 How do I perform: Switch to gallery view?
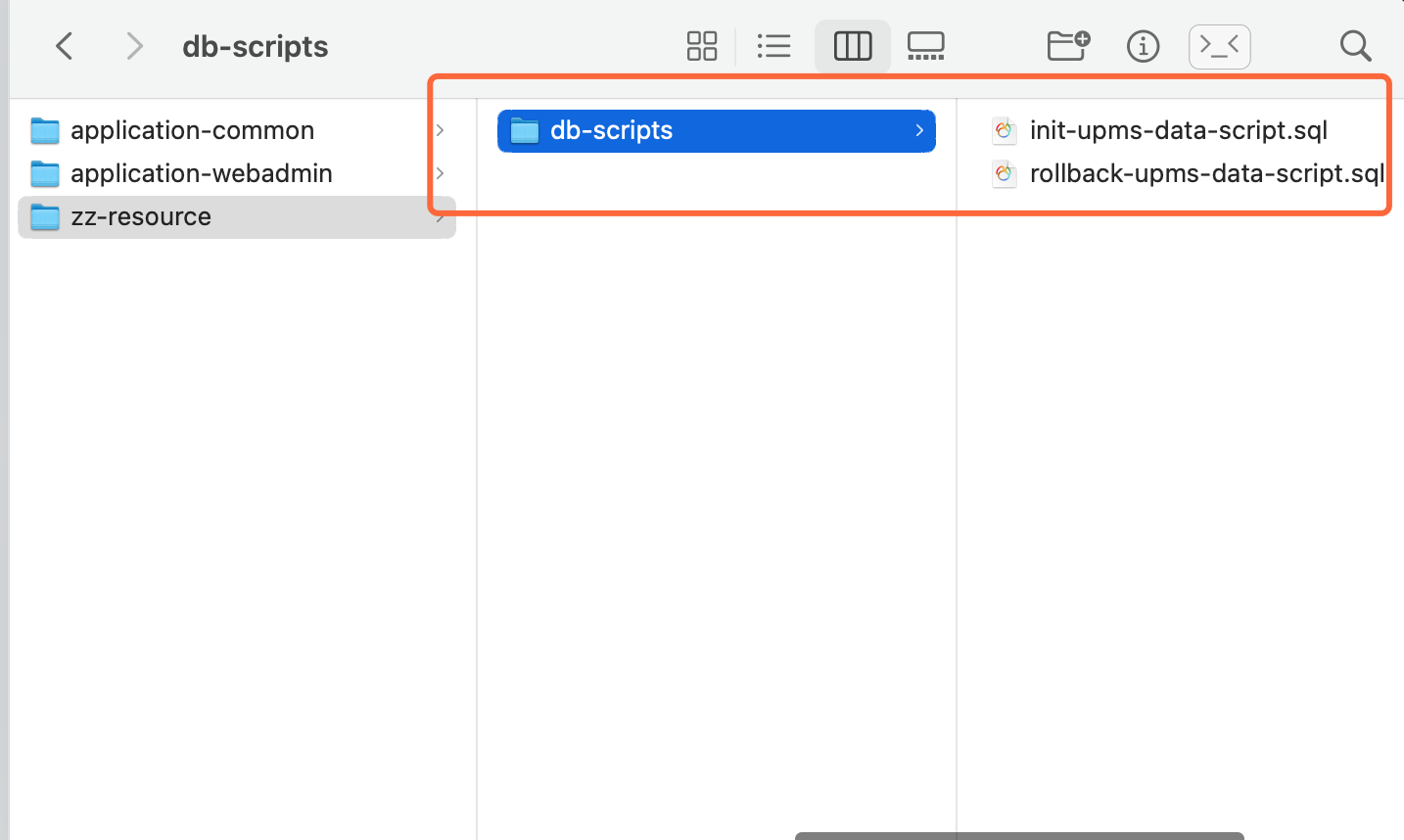[x=925, y=46]
